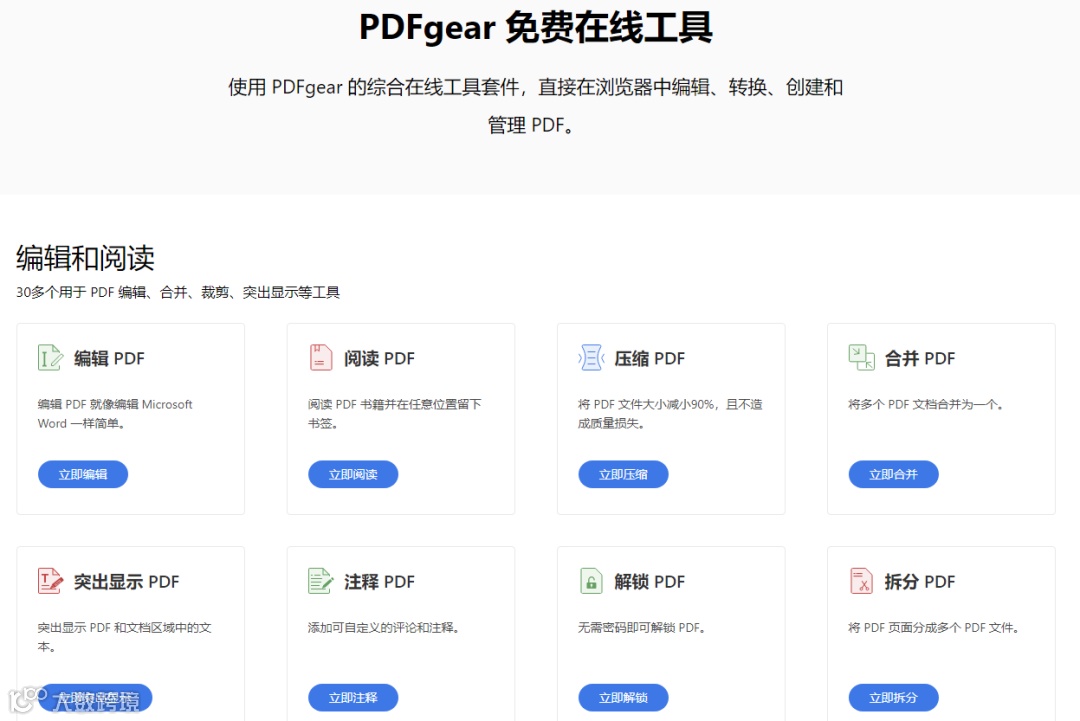1080x721 pixels.
Task: Click the Split PDF (拆分 PDF) scissors icon
Action: [x=861, y=581]
